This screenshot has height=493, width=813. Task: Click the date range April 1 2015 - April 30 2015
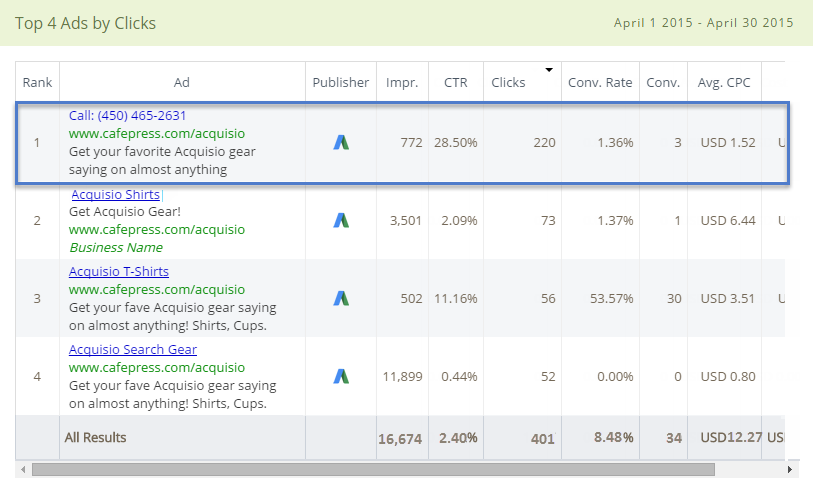tap(704, 23)
